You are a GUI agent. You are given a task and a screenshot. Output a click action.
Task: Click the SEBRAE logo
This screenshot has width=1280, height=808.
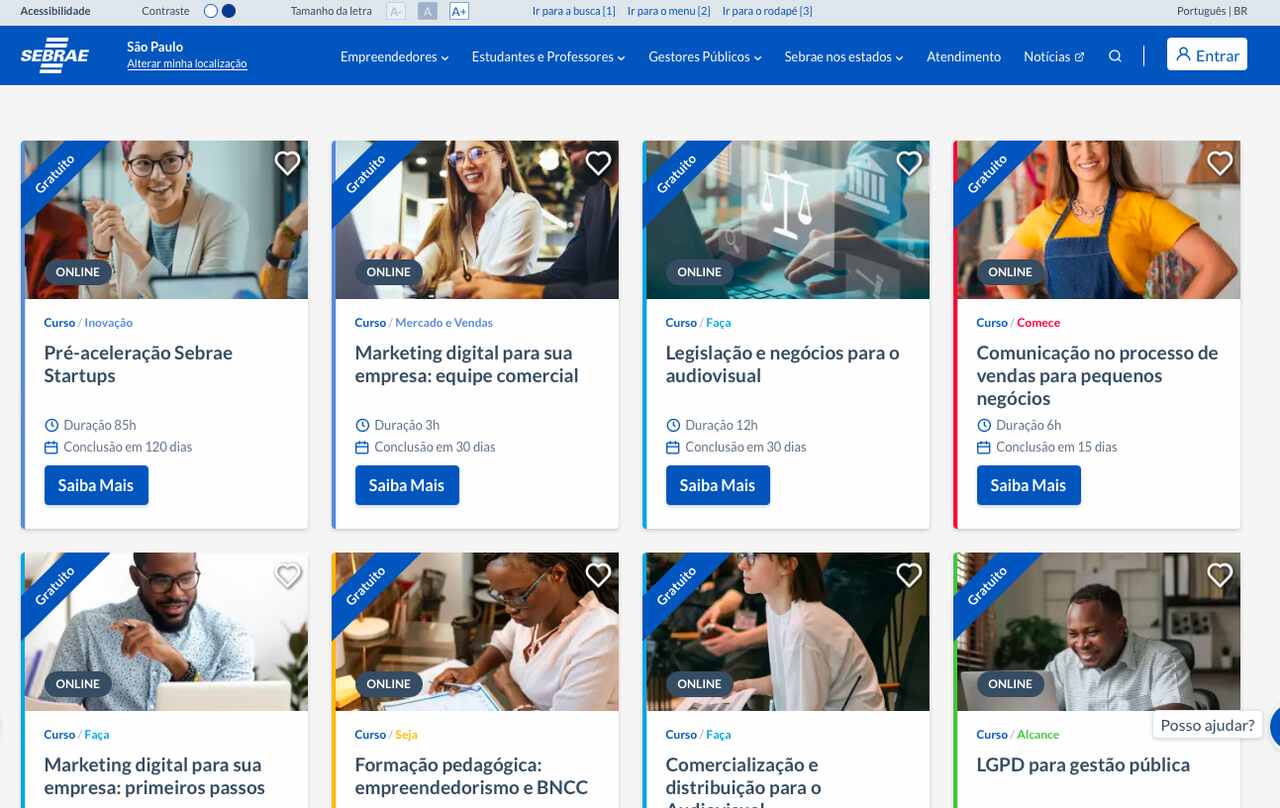[55, 56]
